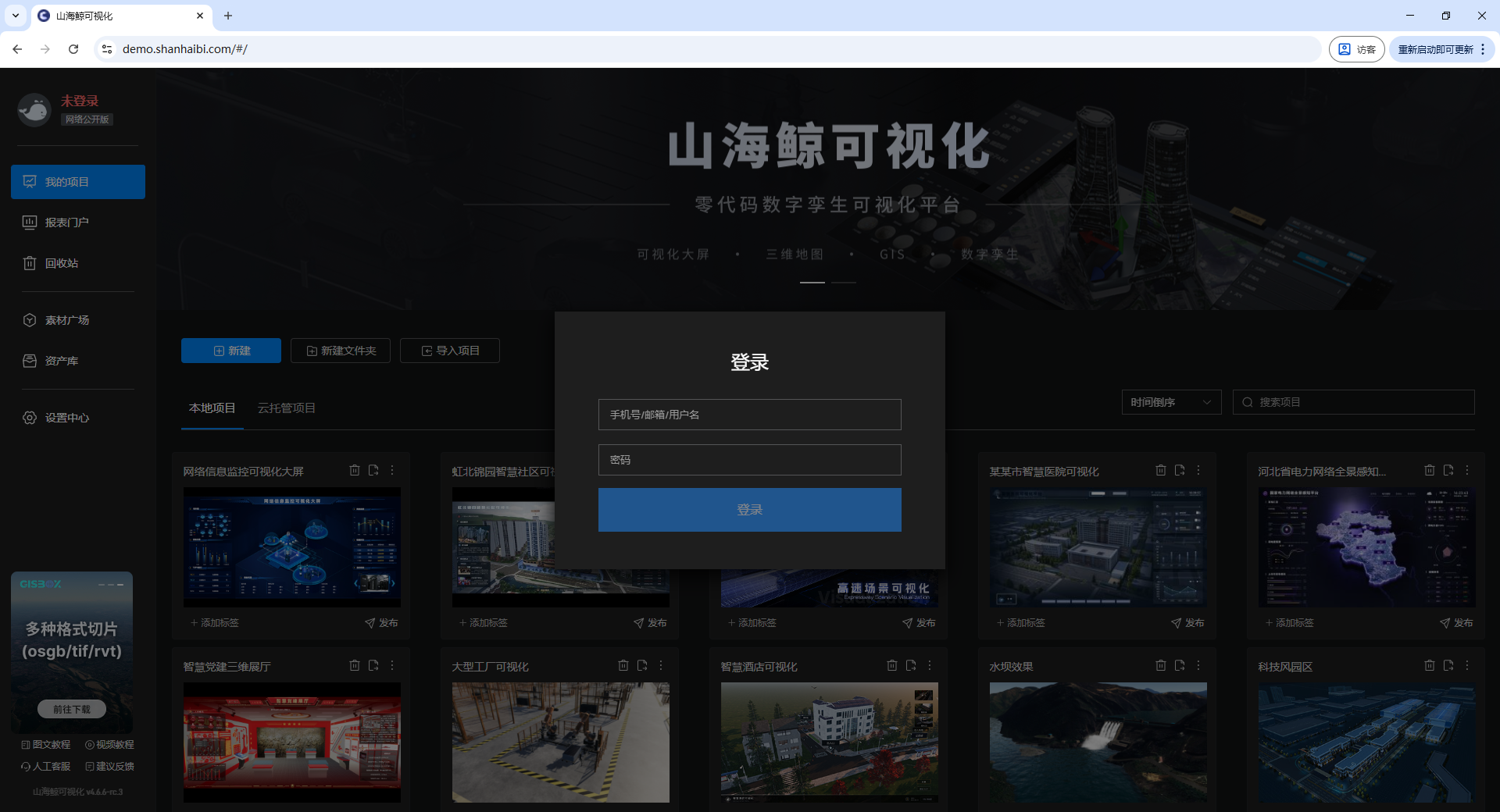Click export icon on 科技风园区 card

coord(1448,665)
